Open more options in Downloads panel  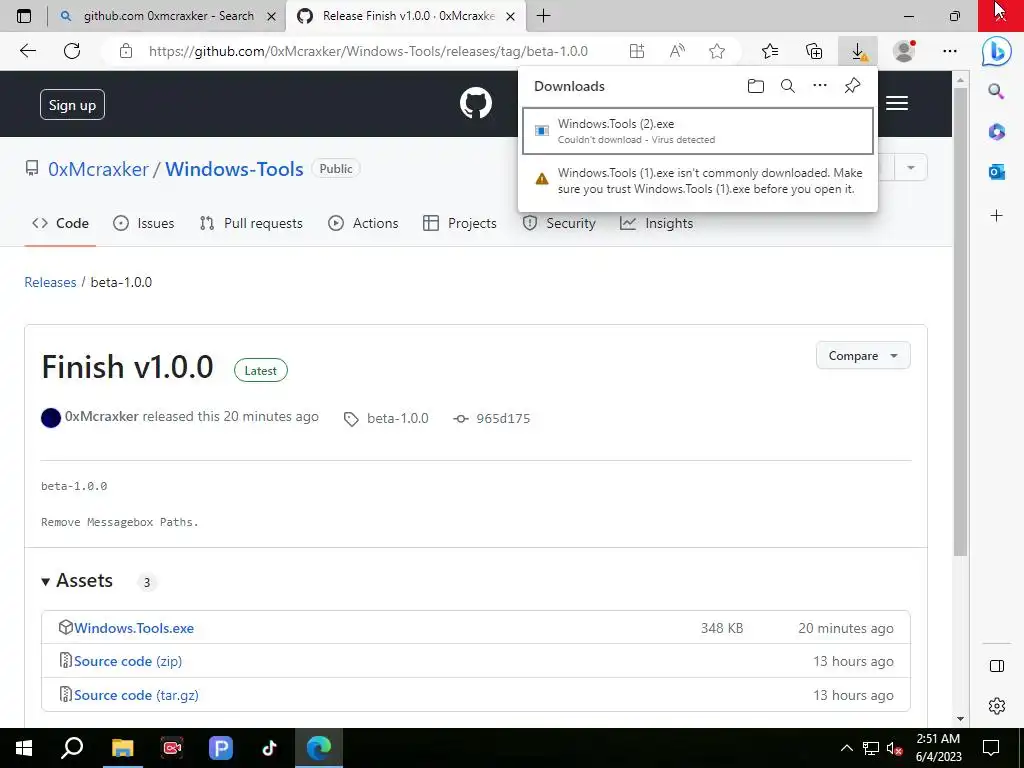click(x=820, y=86)
